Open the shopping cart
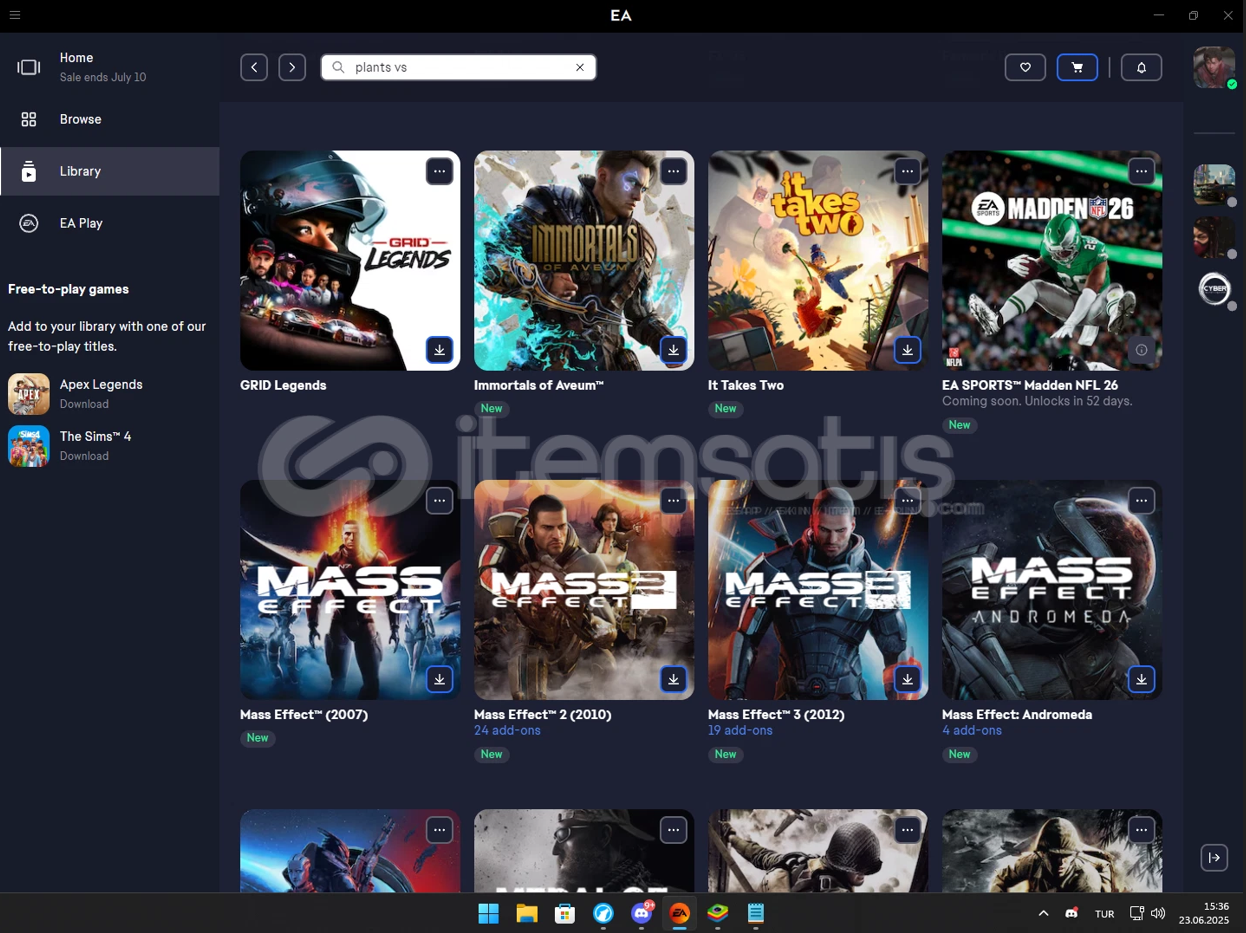This screenshot has width=1246, height=933. click(1077, 67)
